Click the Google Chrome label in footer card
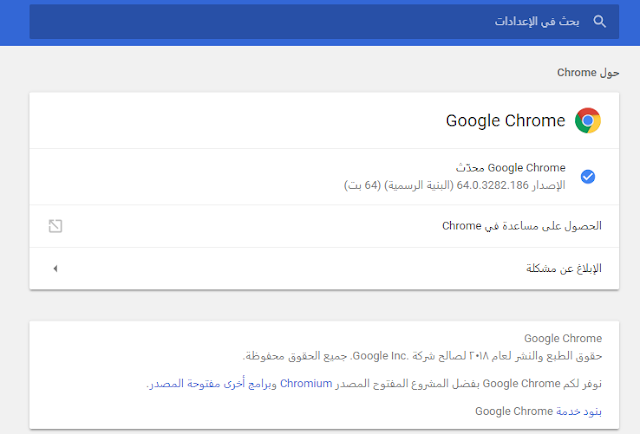Viewport: 640px width, 434px height. click(563, 338)
